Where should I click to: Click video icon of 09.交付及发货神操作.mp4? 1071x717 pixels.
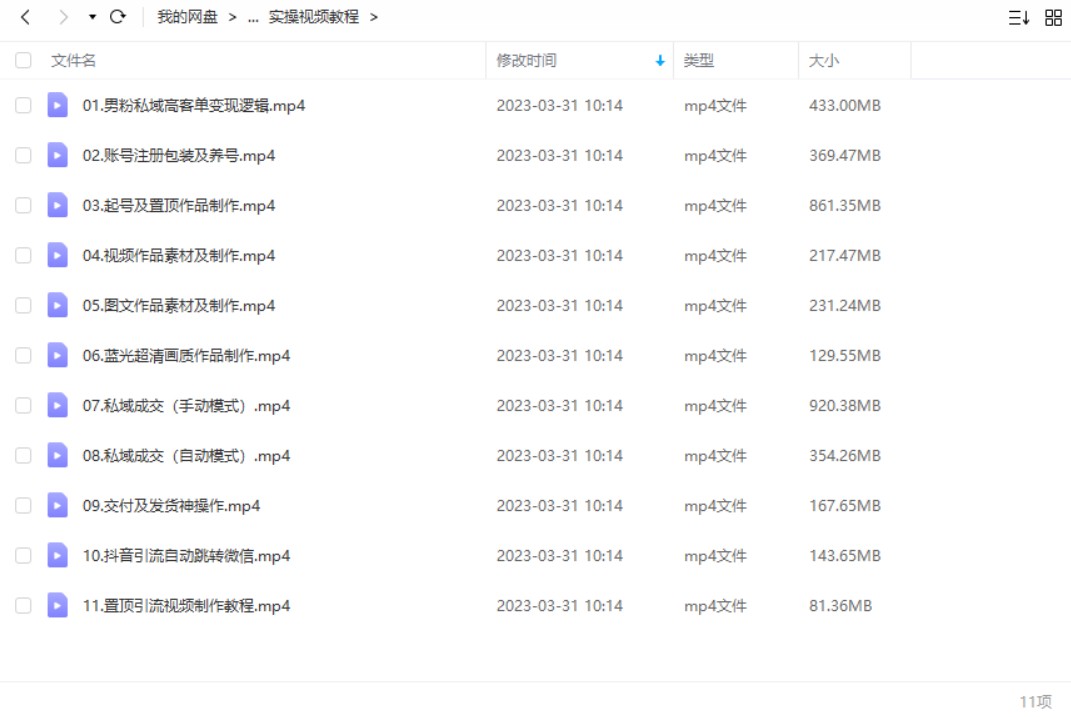pos(57,505)
